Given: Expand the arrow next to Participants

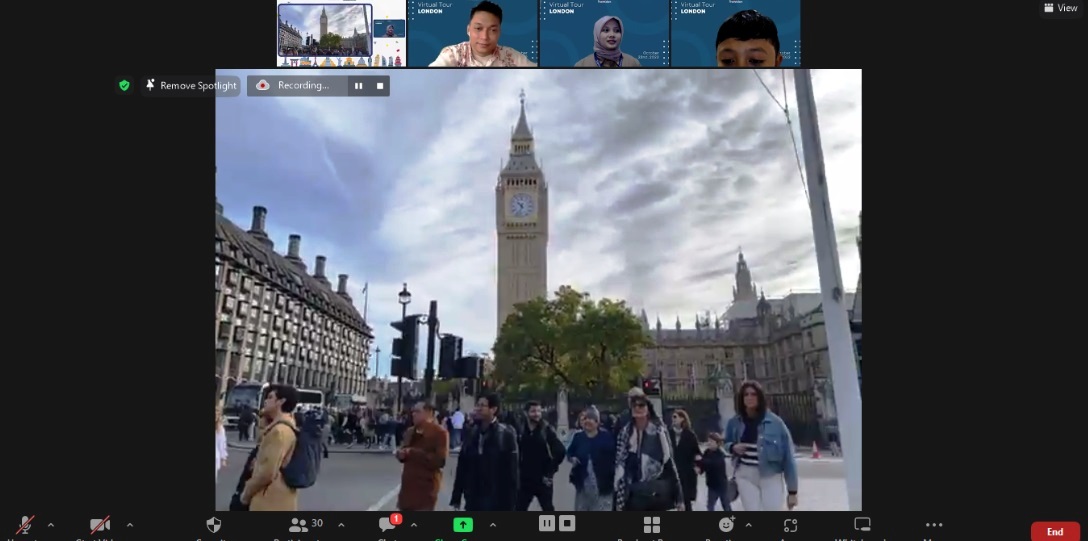Looking at the screenshot, I should (341, 525).
